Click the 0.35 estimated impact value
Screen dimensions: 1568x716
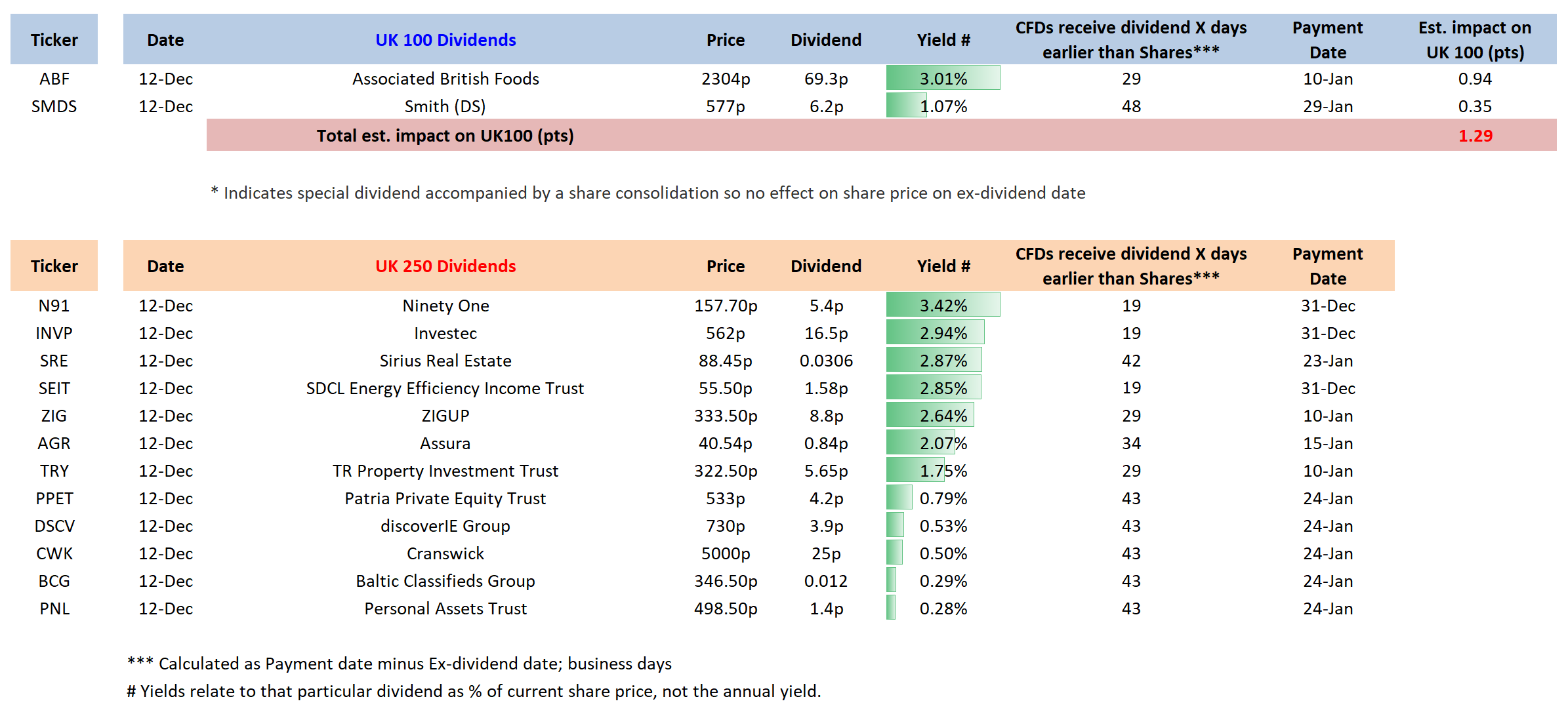coord(1475,106)
